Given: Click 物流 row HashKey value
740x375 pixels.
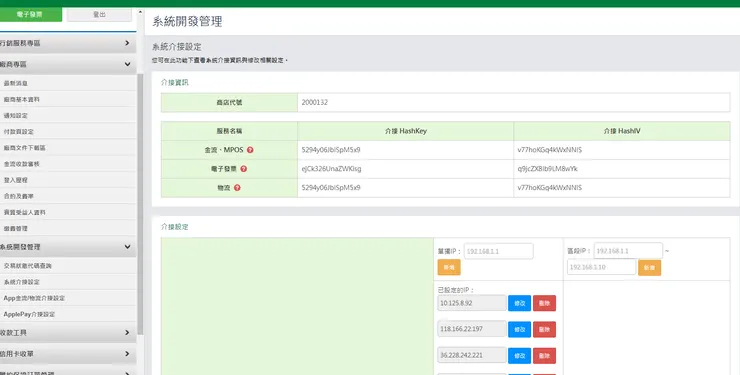Looking at the screenshot, I should pos(331,188).
